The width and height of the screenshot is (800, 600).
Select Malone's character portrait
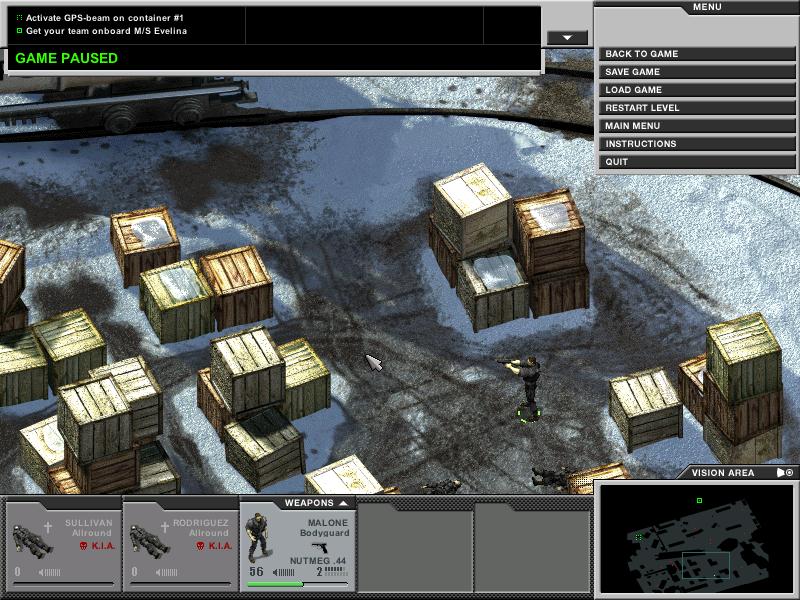click(259, 537)
